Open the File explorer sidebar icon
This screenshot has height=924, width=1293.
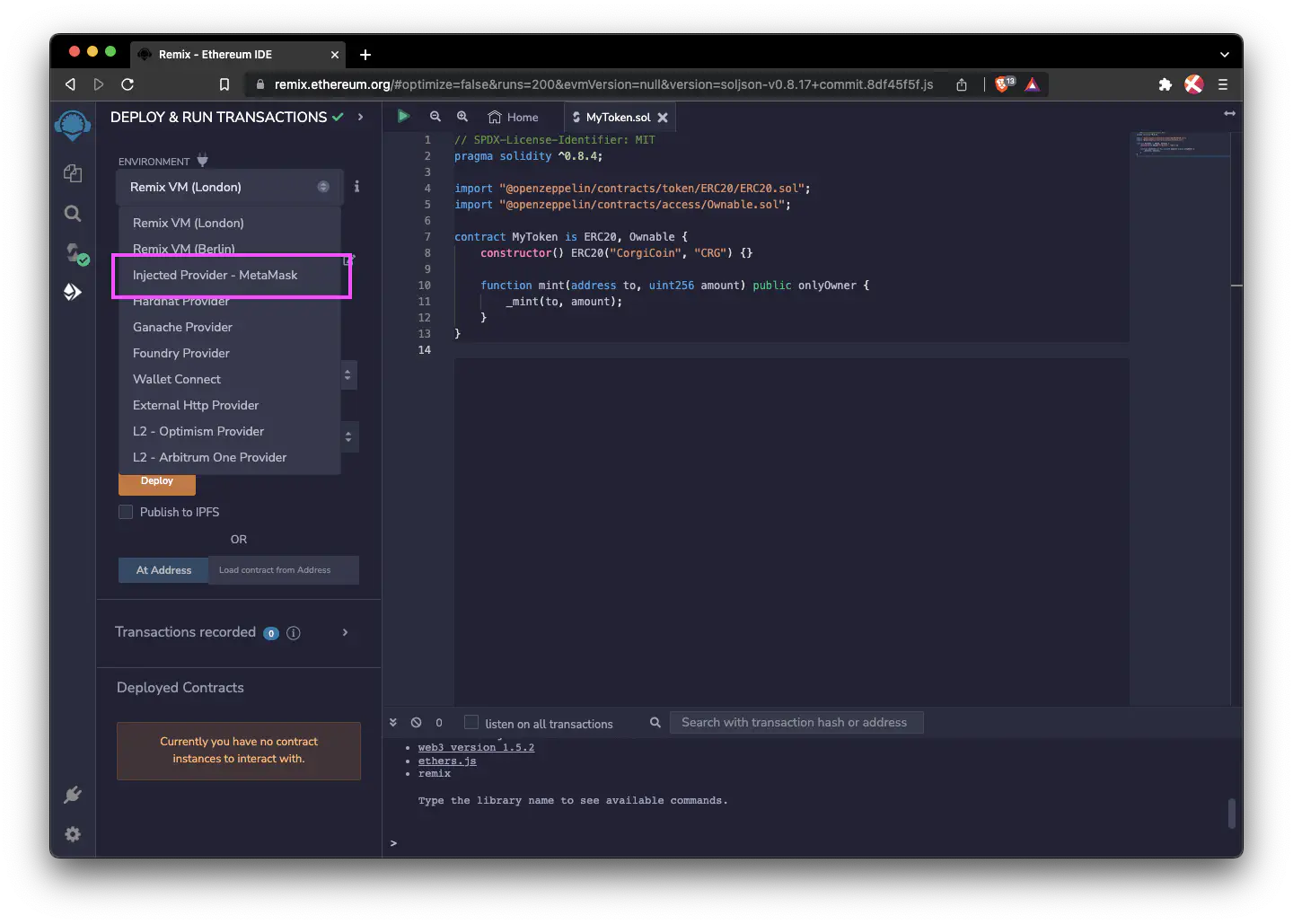pyautogui.click(x=73, y=173)
